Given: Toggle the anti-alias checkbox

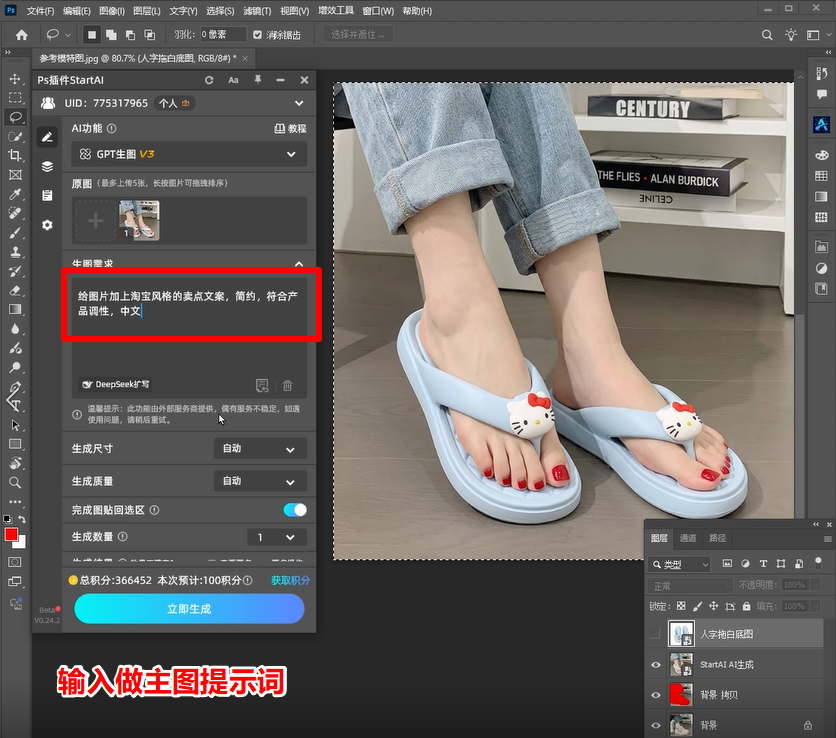Looking at the screenshot, I should click(258, 35).
